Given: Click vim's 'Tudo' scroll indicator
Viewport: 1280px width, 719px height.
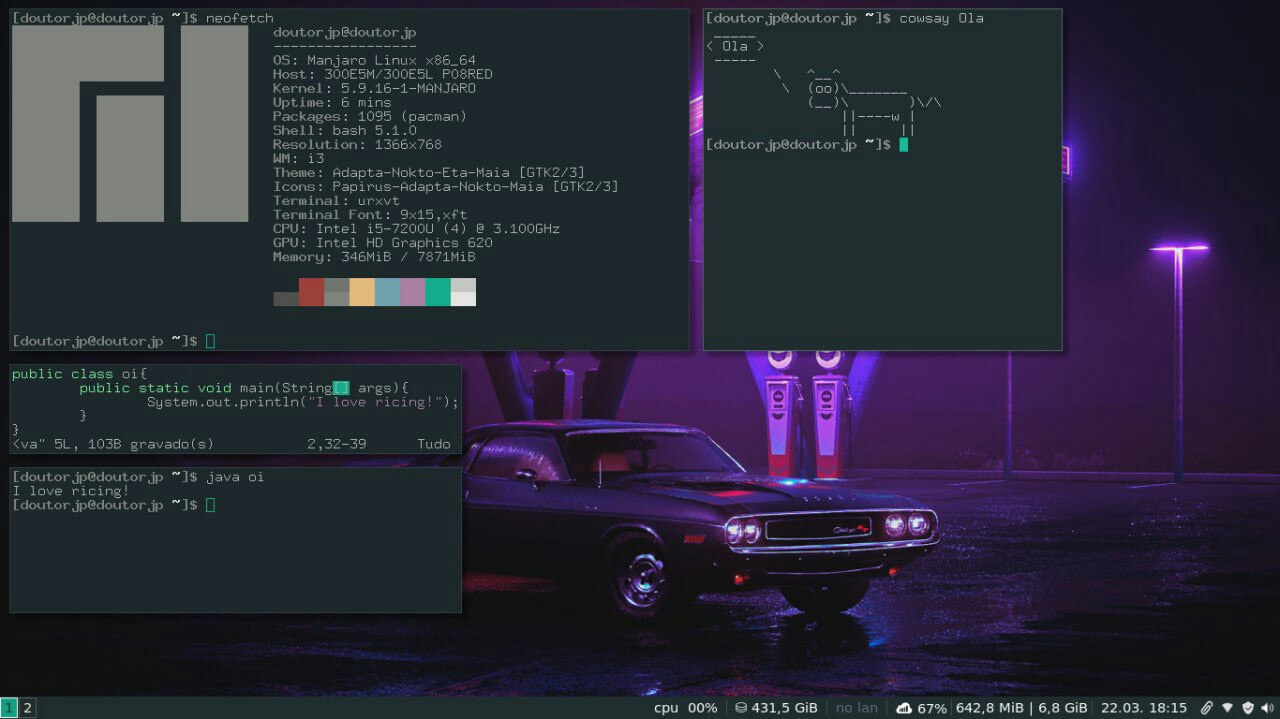Looking at the screenshot, I should tap(434, 444).
